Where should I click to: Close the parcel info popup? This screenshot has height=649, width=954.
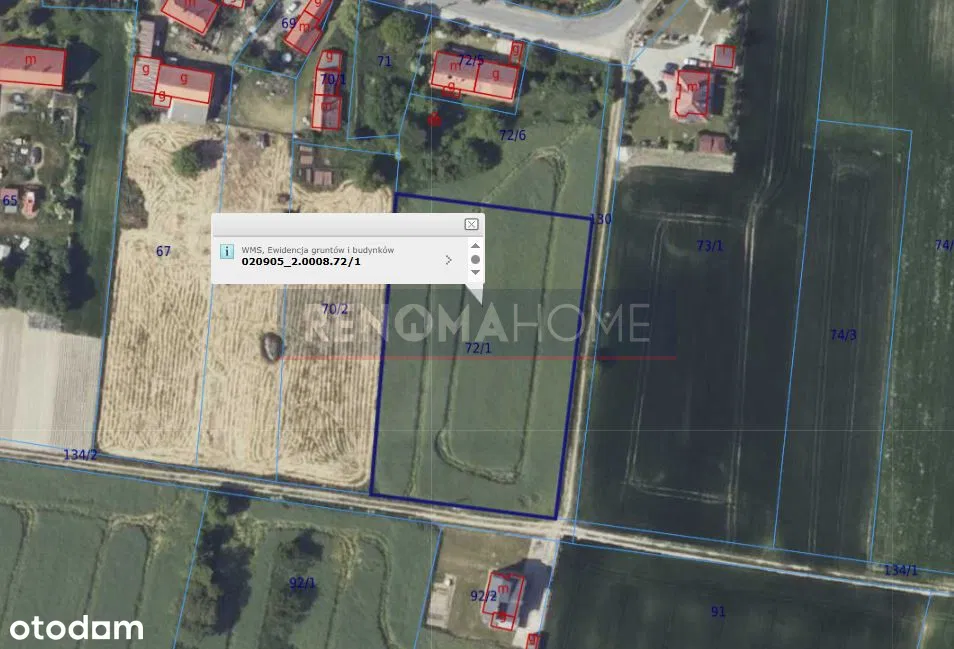click(x=471, y=225)
